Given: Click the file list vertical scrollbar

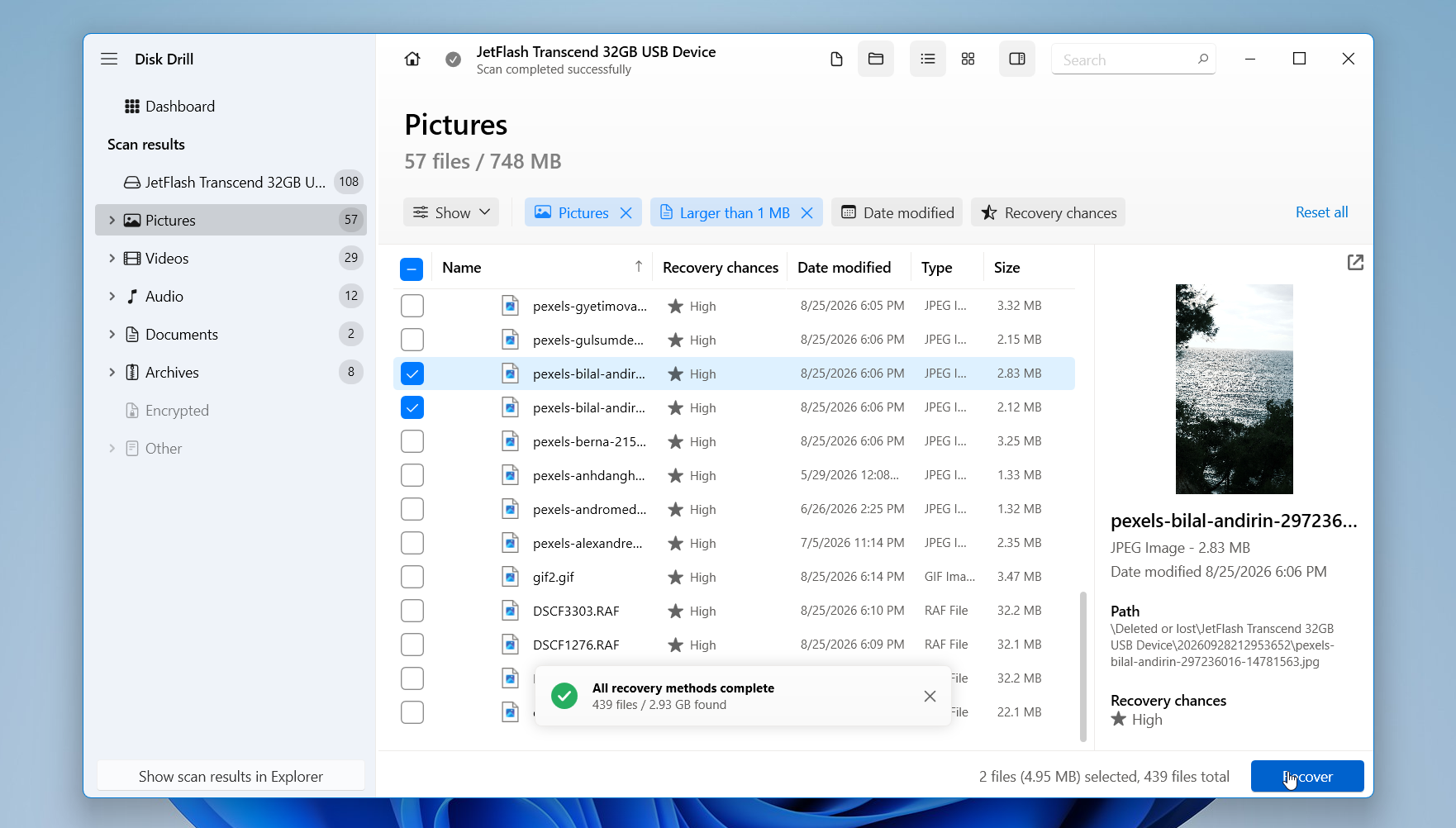Looking at the screenshot, I should (x=1082, y=666).
